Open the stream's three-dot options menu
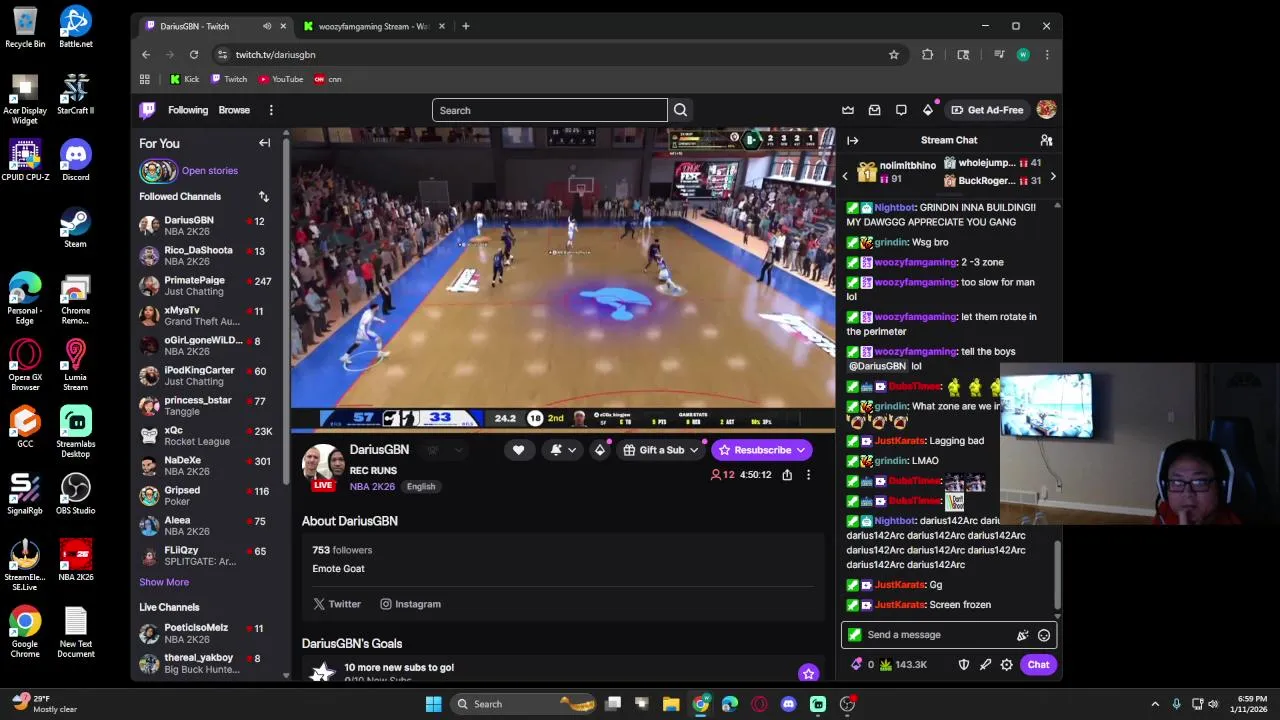 [x=808, y=475]
